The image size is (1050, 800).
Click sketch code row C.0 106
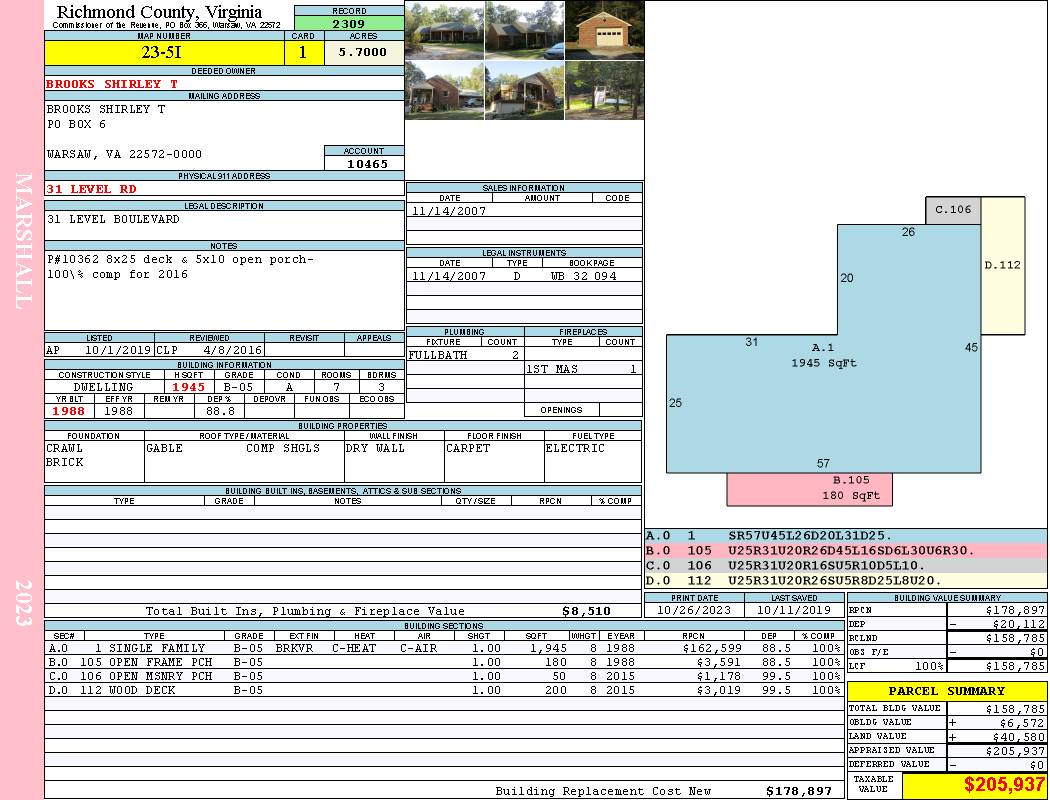846,566
